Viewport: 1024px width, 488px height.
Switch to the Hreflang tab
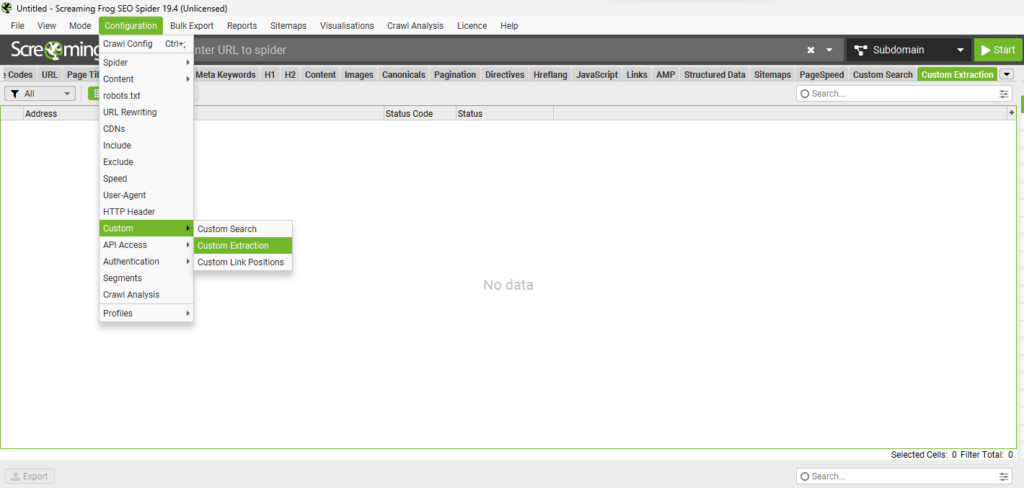[550, 75]
